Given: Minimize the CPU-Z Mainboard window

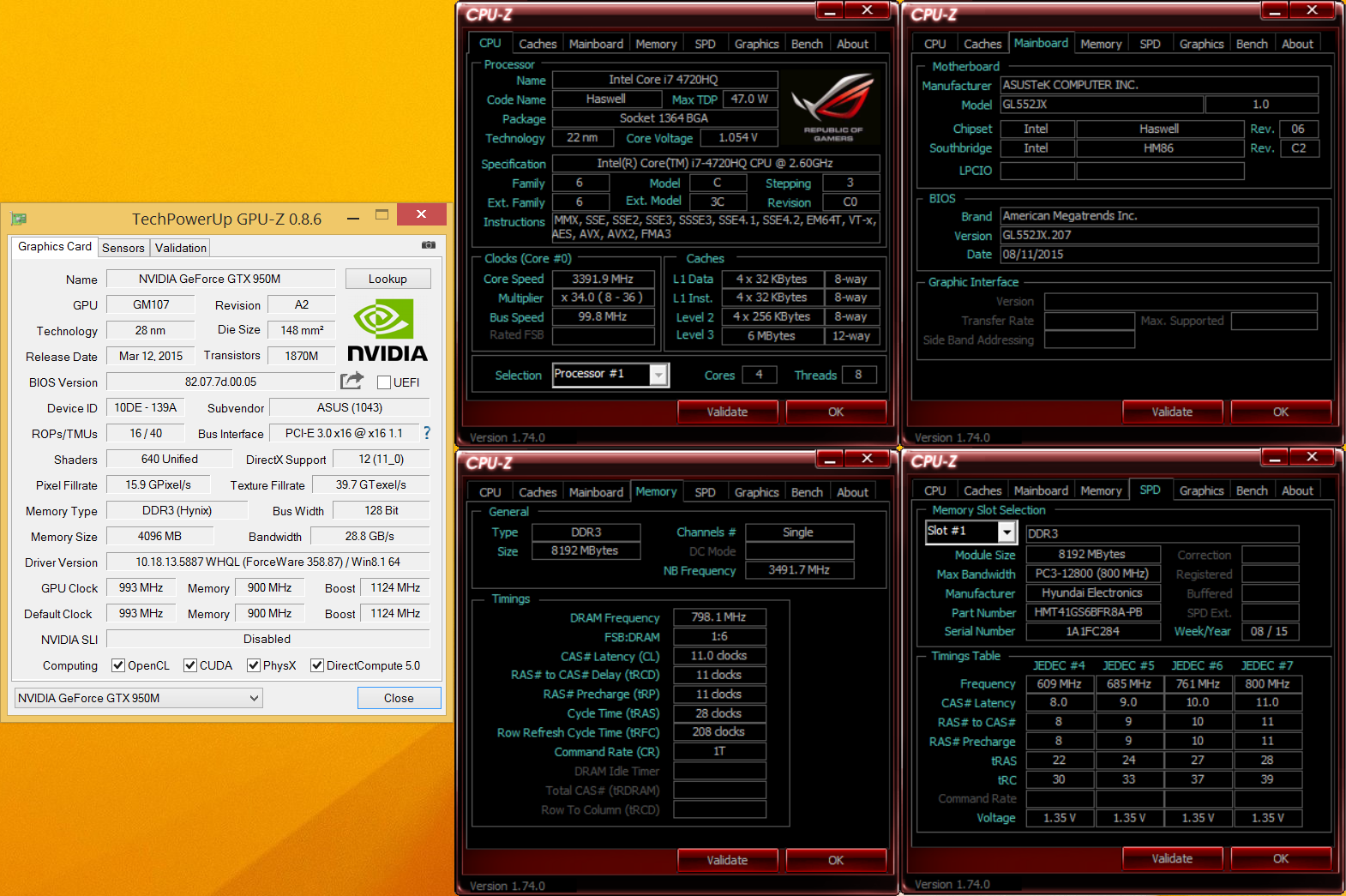Looking at the screenshot, I should 1275,10.
